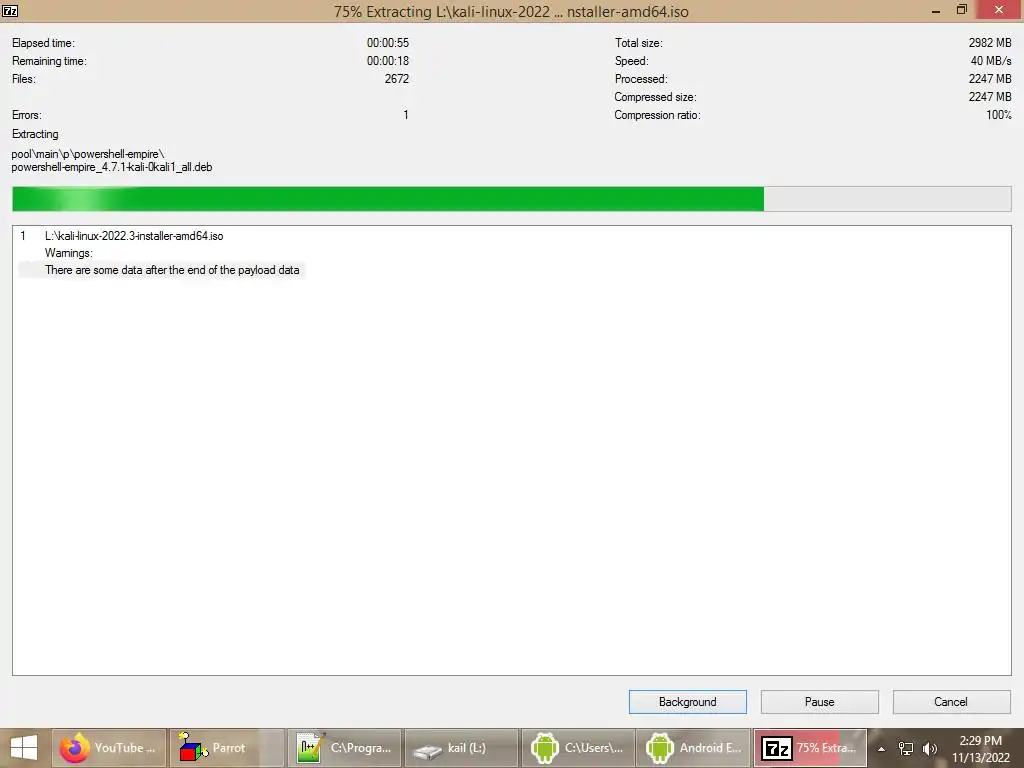Minimize the 7-Zip extraction window

pyautogui.click(x=935, y=11)
